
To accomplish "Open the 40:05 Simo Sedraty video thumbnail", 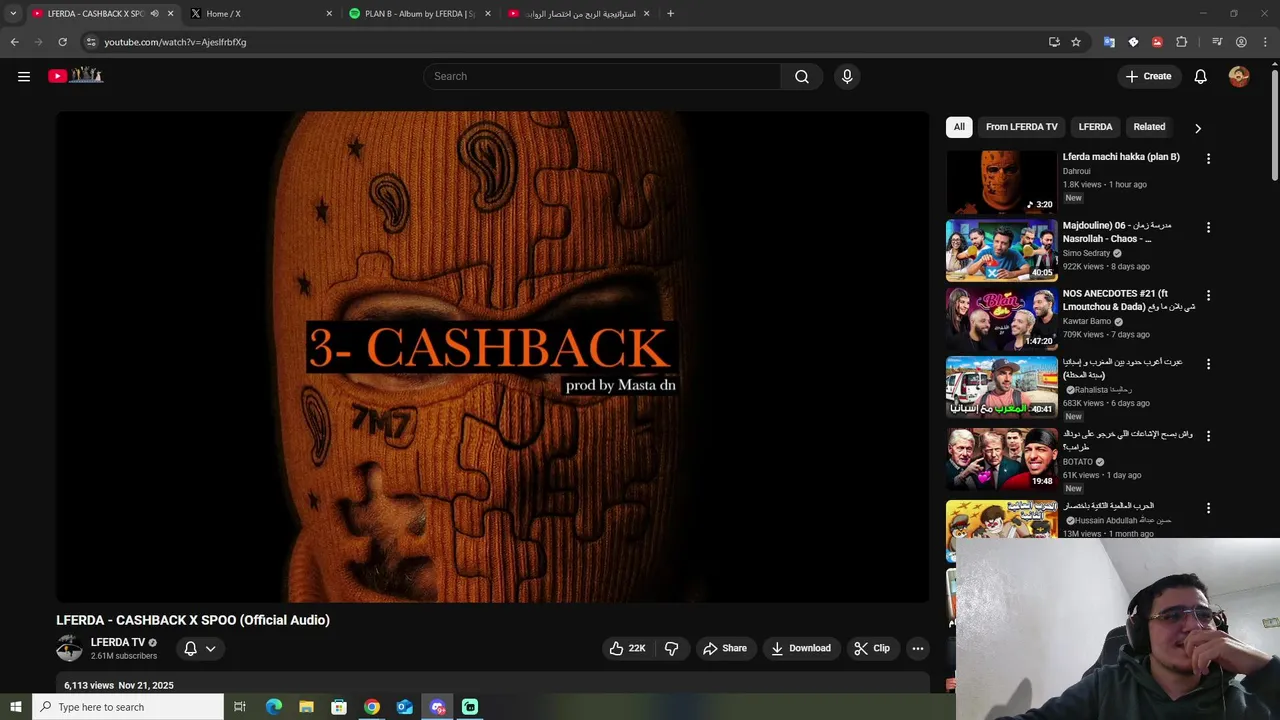I will pyautogui.click(x=1001, y=250).
